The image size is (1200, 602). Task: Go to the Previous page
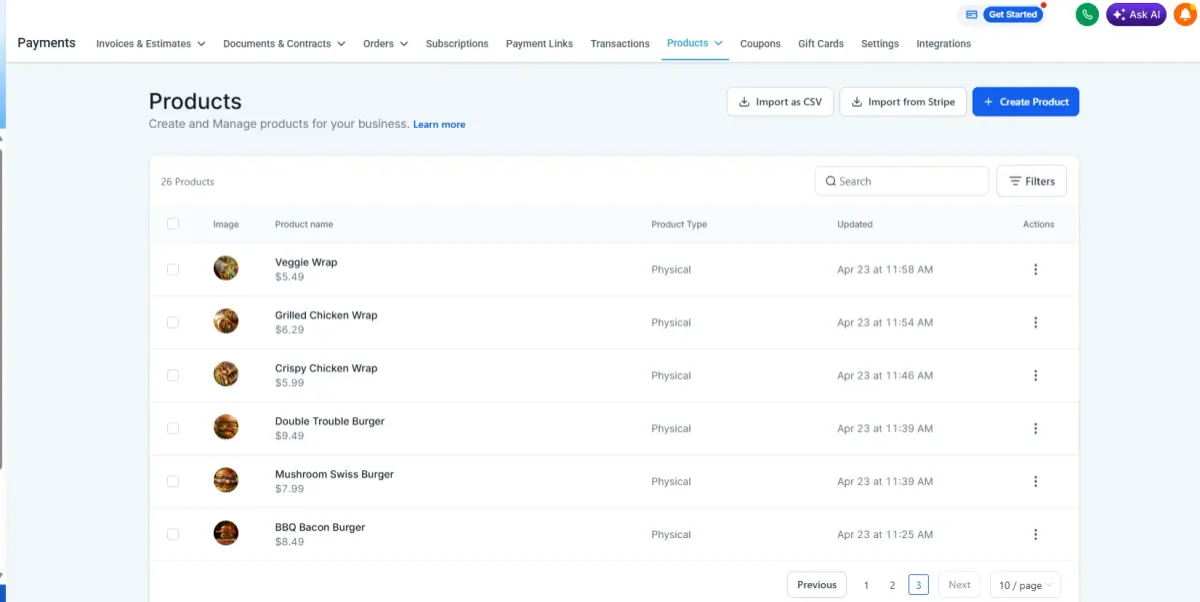[x=817, y=585]
